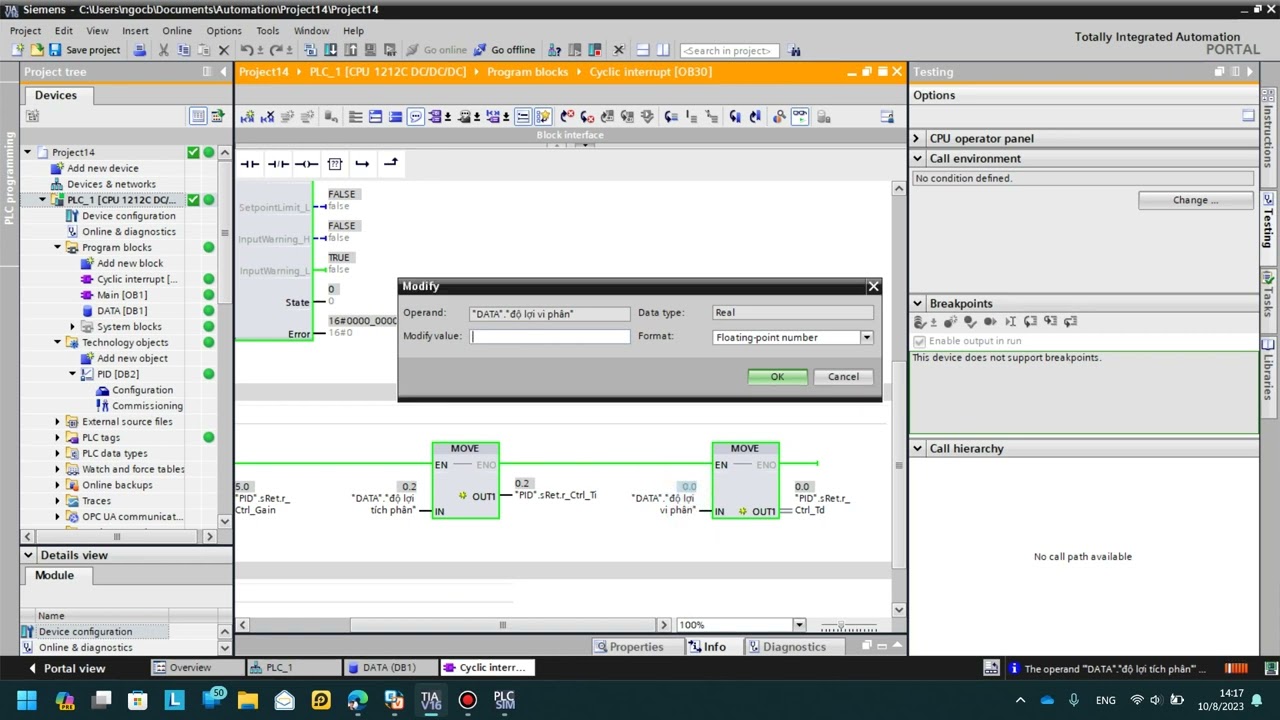
Task: Expand the PLC tags folder
Action: (x=58, y=437)
